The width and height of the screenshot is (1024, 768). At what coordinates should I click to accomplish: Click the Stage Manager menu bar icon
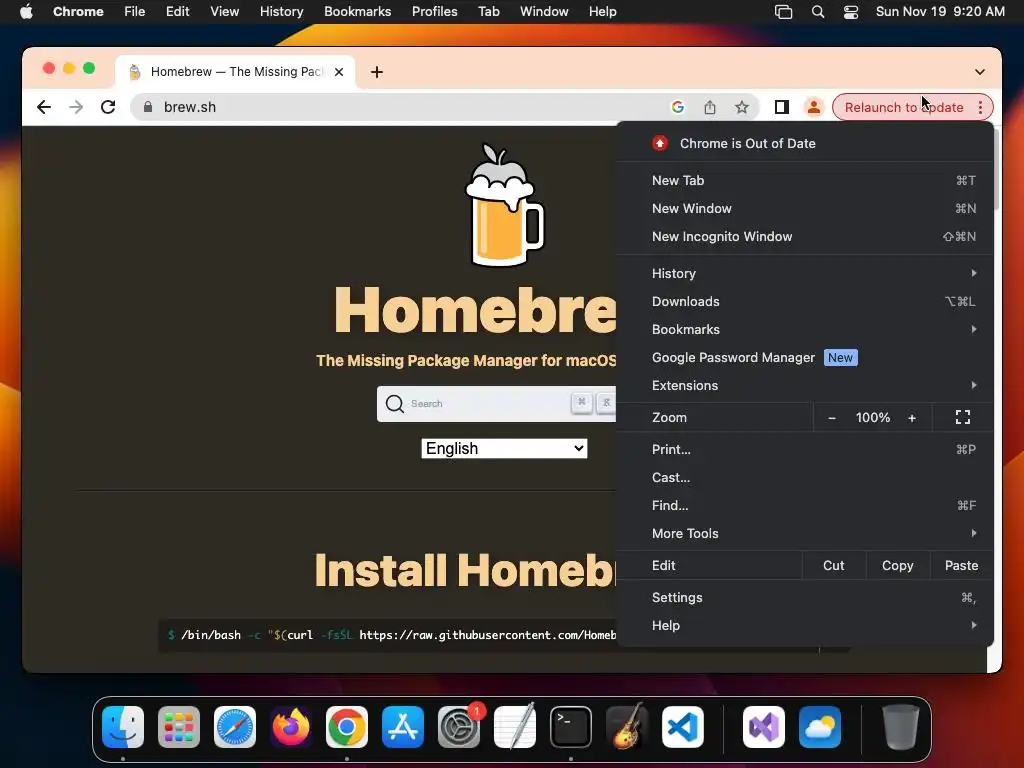coord(783,12)
